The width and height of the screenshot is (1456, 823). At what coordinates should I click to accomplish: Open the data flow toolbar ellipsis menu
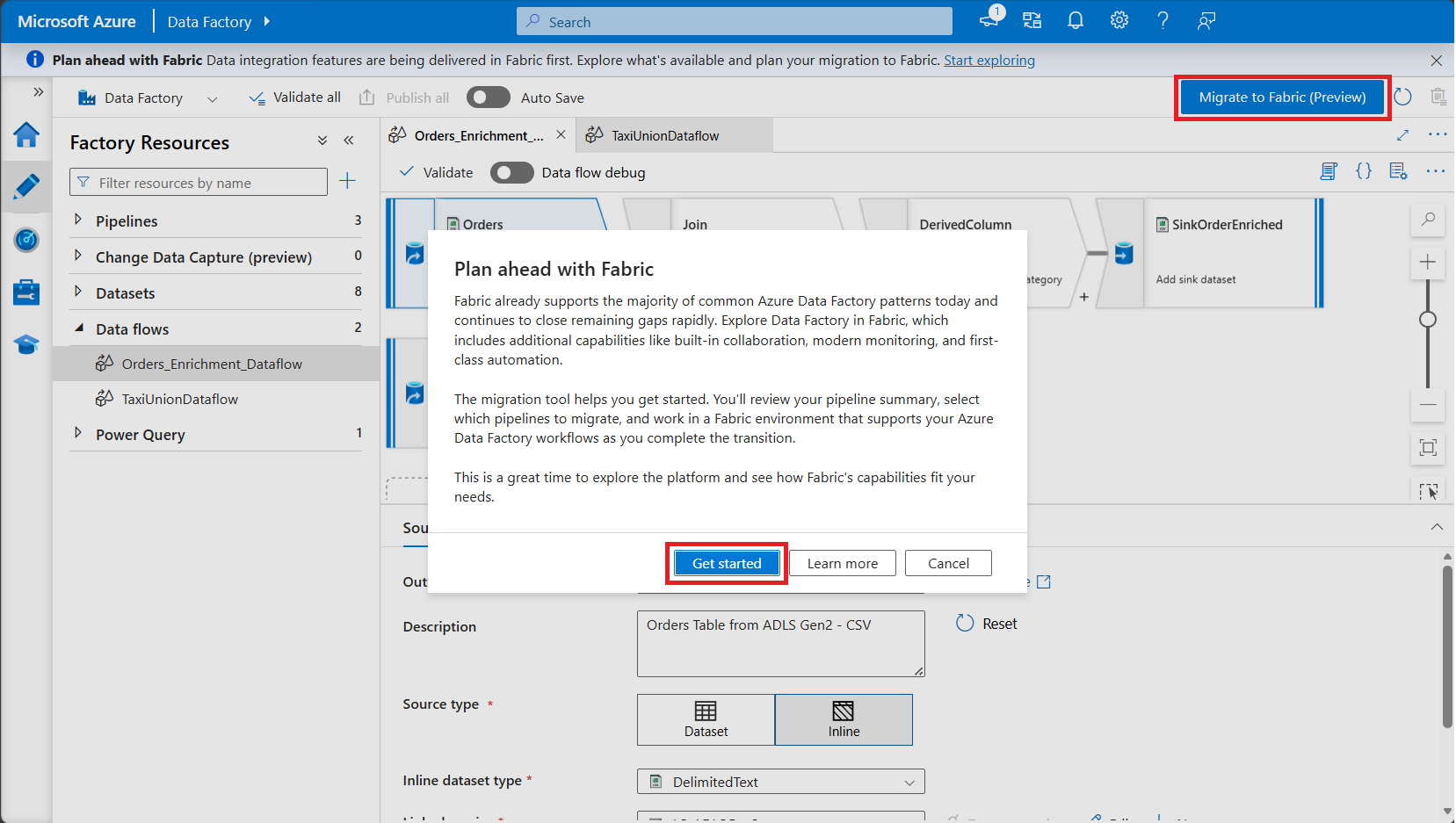tap(1436, 171)
